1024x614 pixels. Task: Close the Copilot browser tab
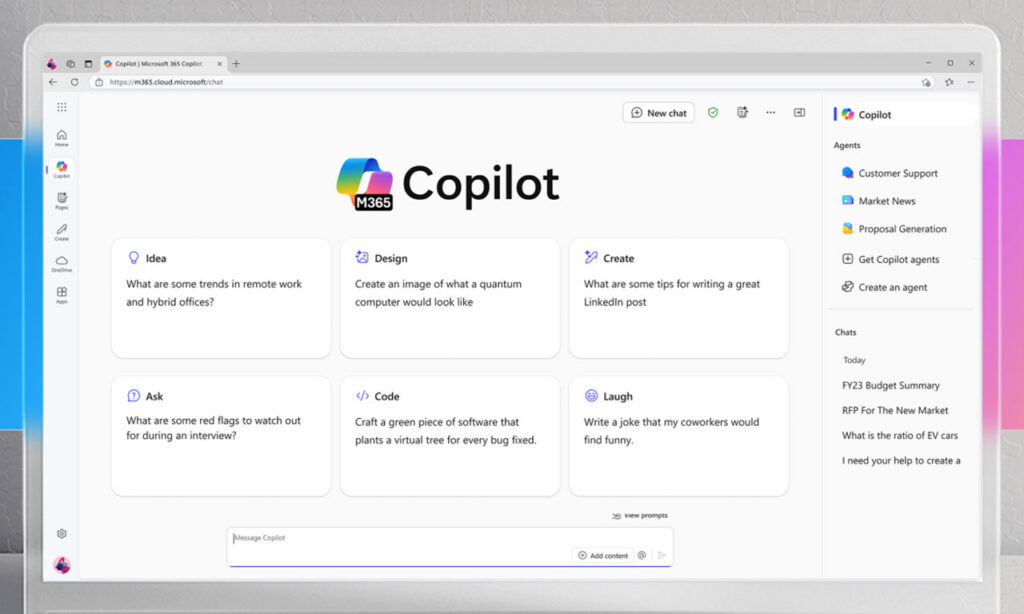(219, 63)
